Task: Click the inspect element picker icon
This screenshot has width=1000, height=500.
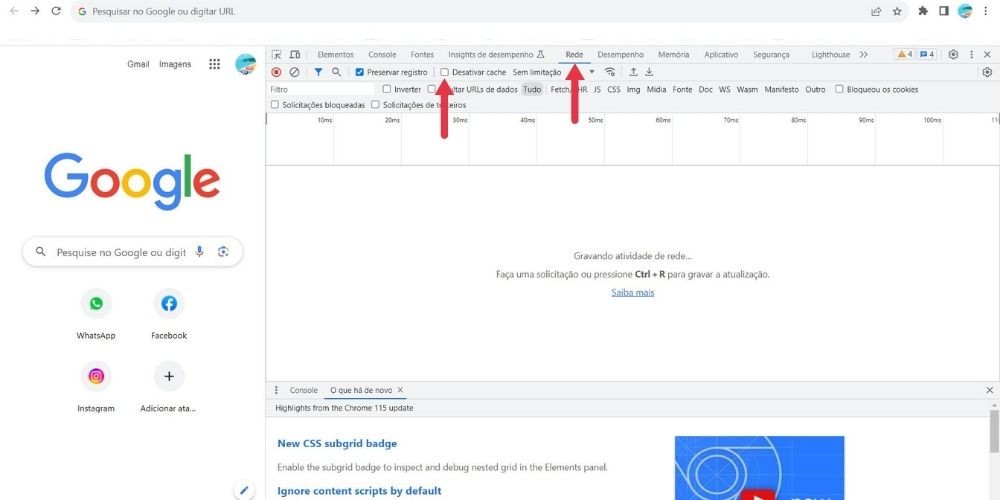Action: [x=276, y=55]
